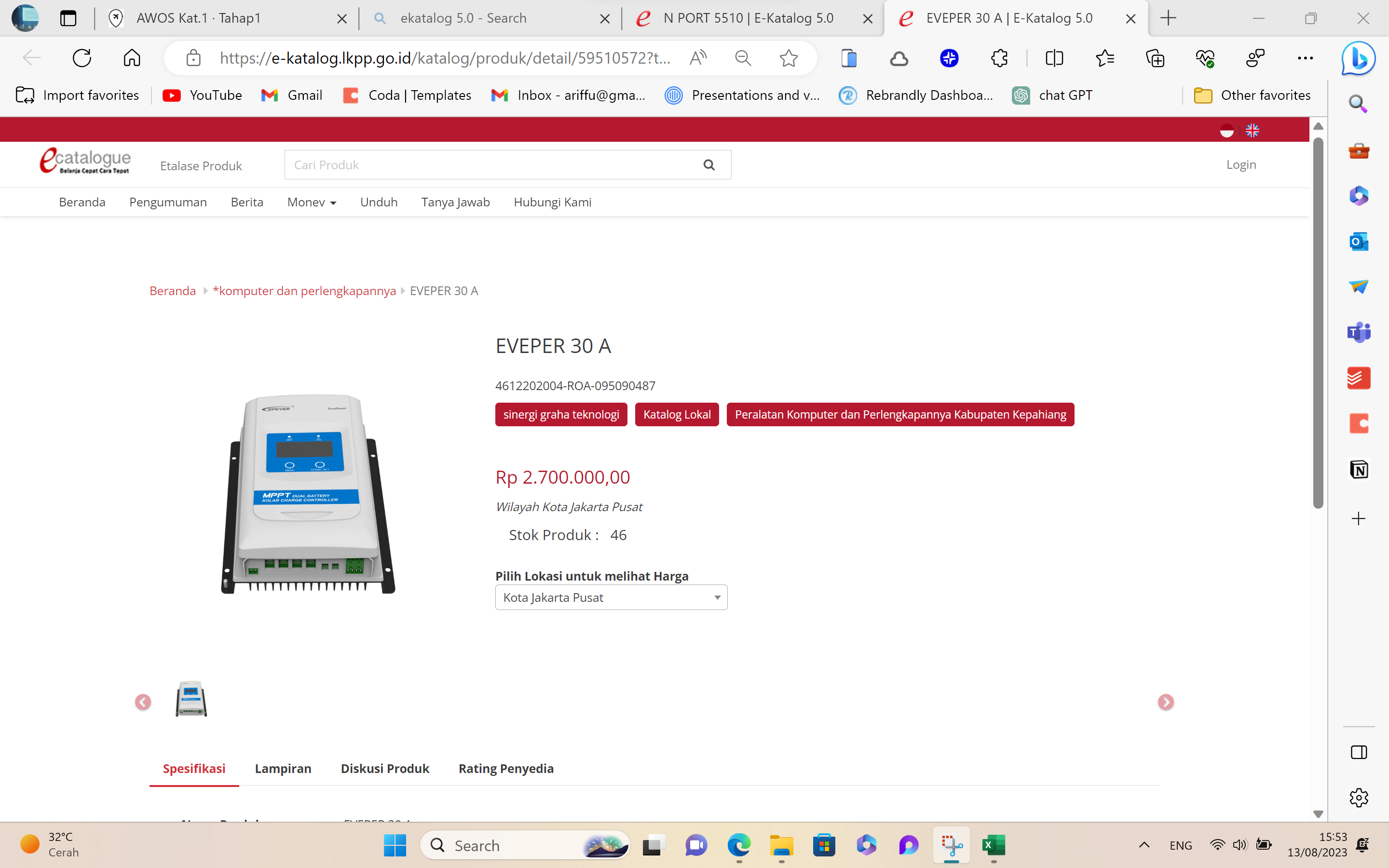Viewport: 1389px width, 868px height.
Task: Select the product thumbnail in the carousel
Action: pos(191,699)
